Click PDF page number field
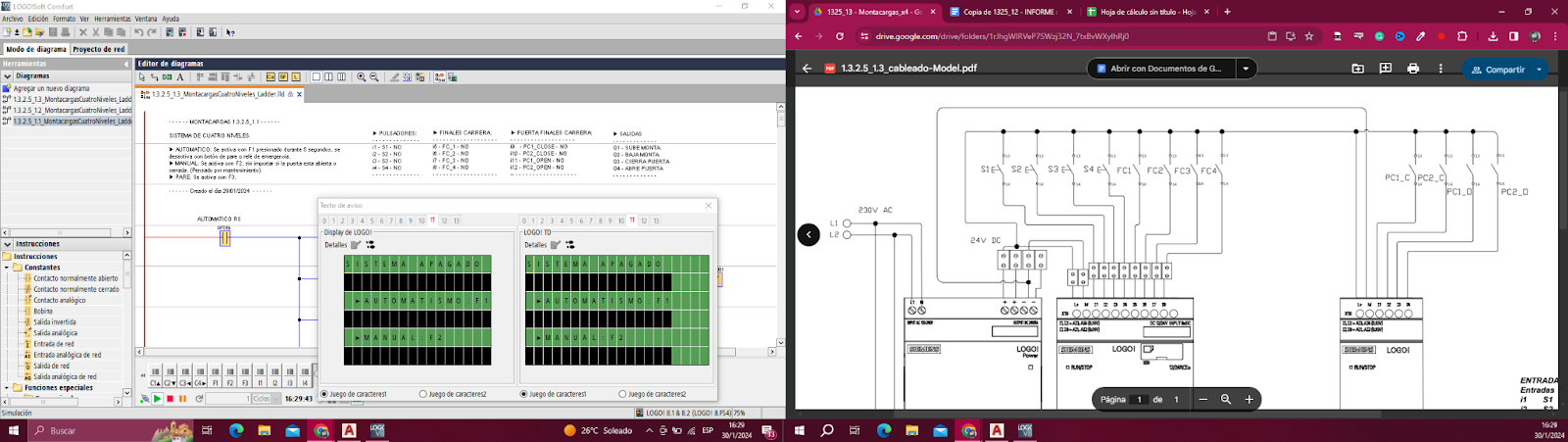The height and width of the screenshot is (442, 1568). click(1139, 400)
